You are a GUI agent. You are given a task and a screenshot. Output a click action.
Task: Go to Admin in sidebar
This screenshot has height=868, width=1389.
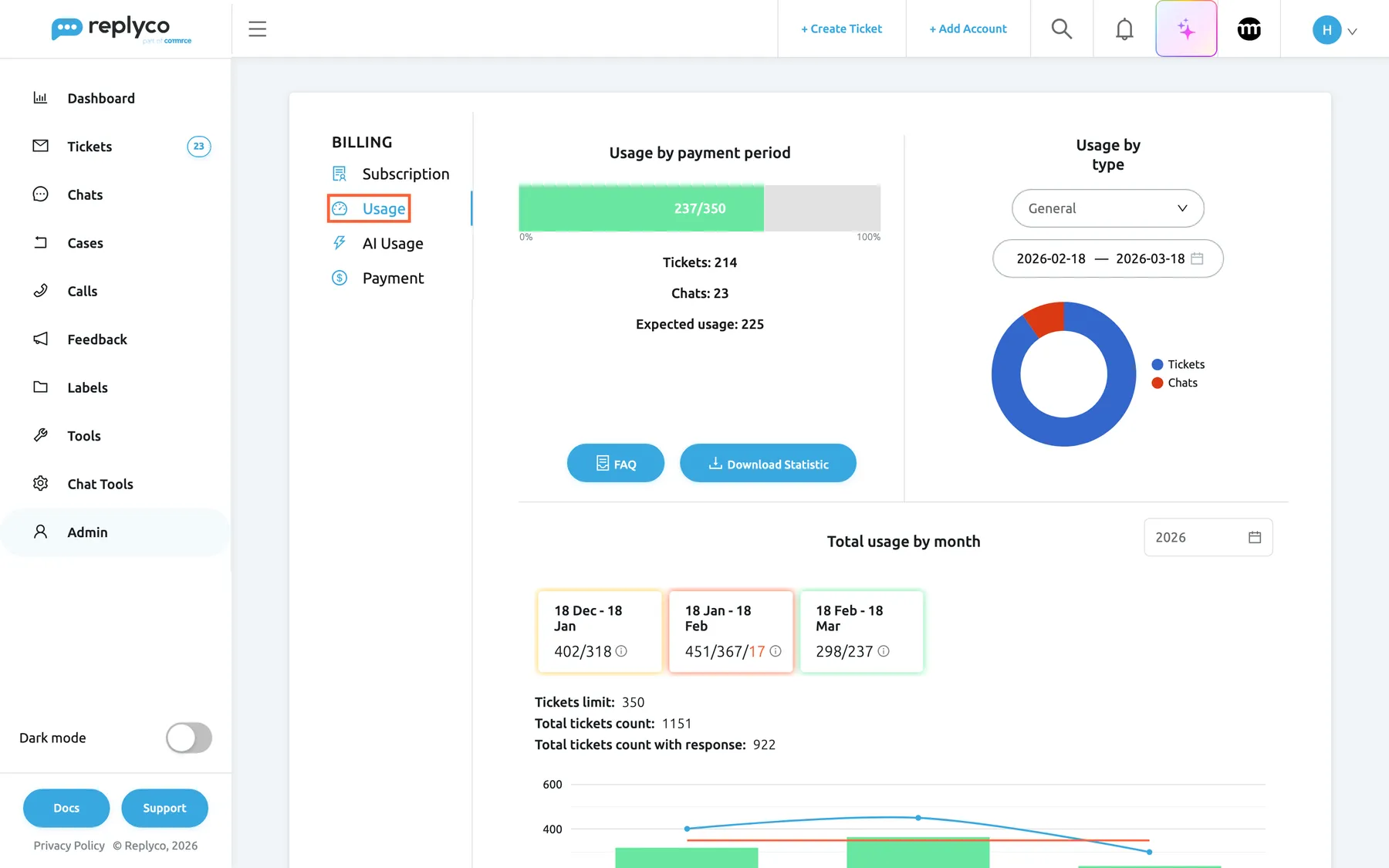pos(116,532)
